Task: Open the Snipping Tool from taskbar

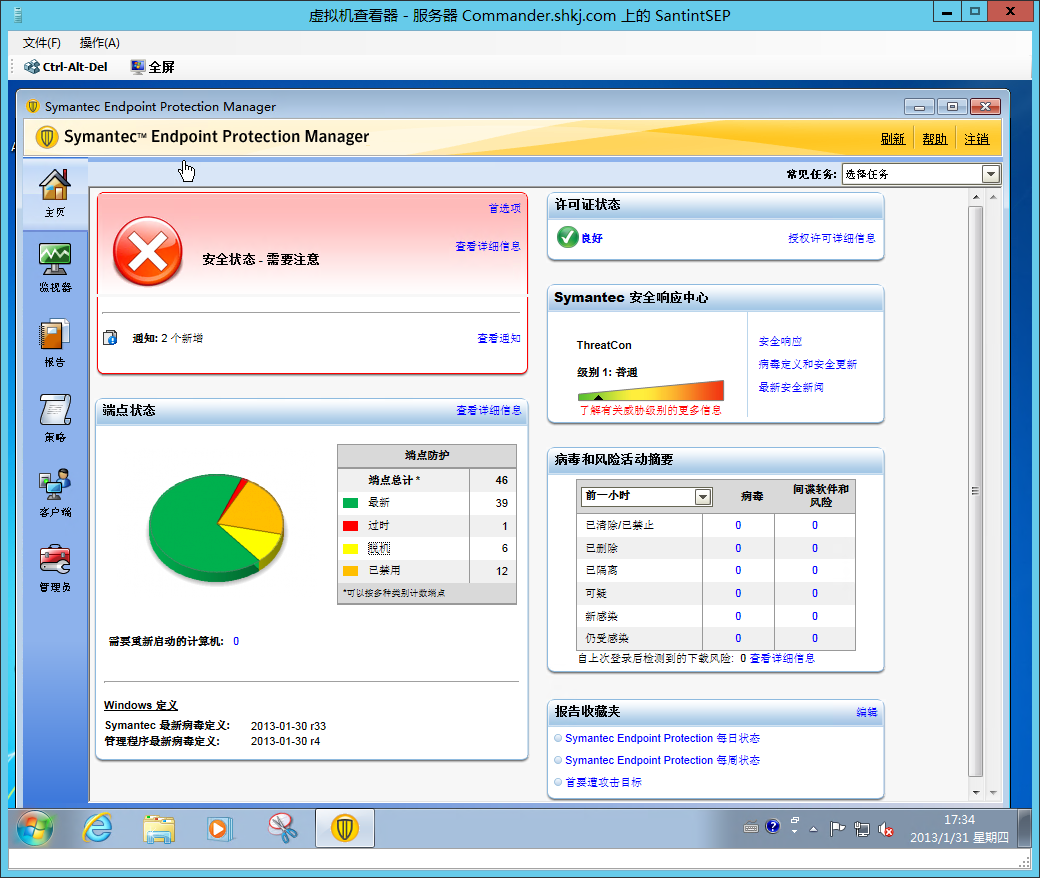Action: 283,829
